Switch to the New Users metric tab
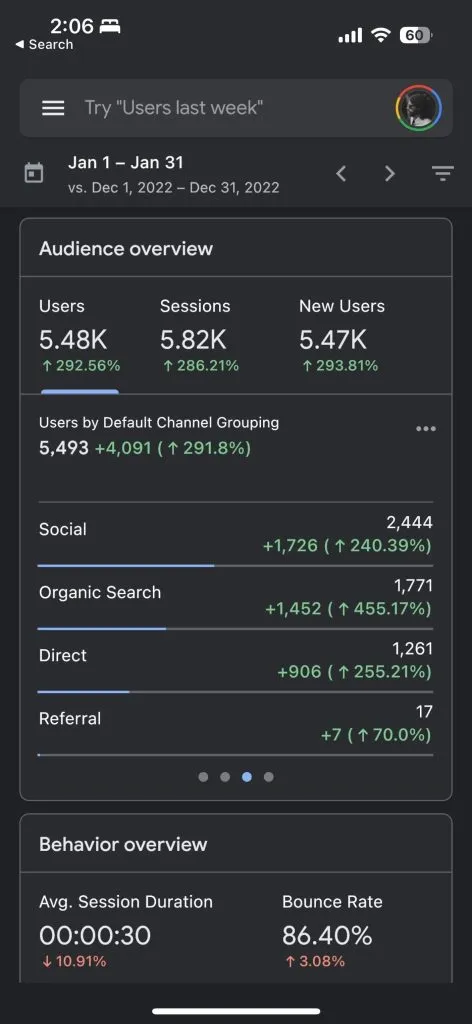The height and width of the screenshot is (1024, 472). pyautogui.click(x=341, y=336)
